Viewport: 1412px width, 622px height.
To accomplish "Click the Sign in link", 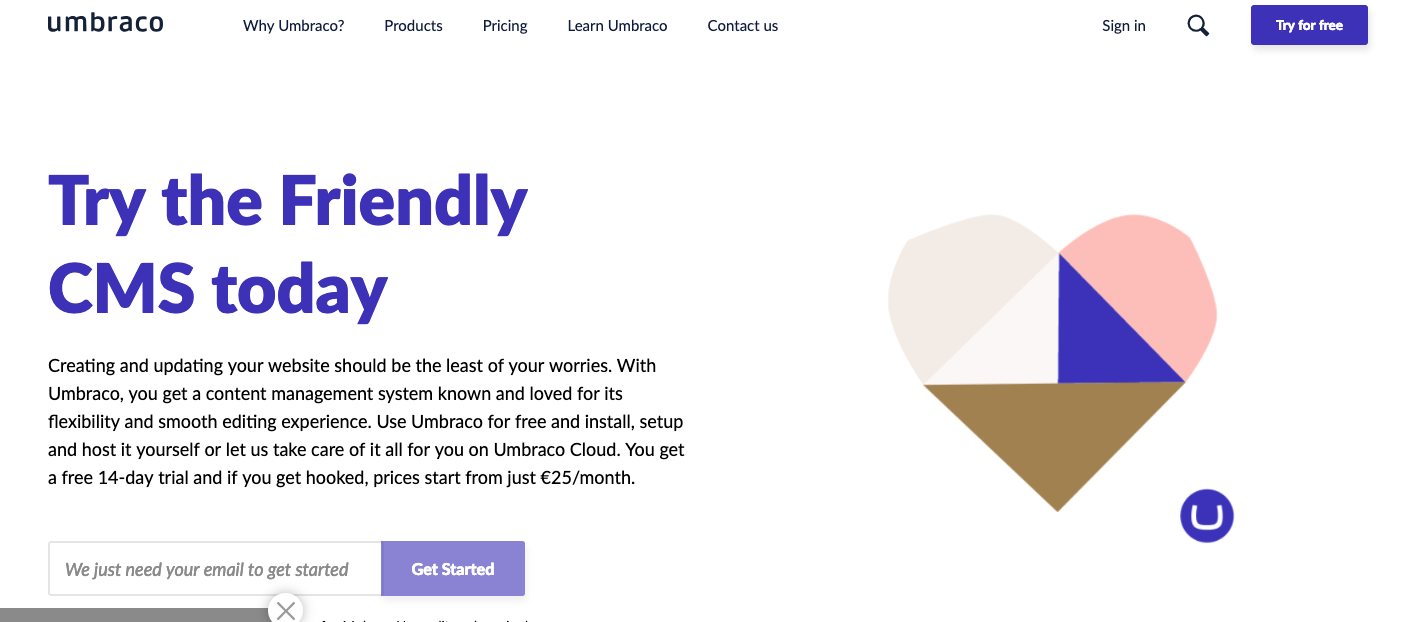I will point(1123,25).
